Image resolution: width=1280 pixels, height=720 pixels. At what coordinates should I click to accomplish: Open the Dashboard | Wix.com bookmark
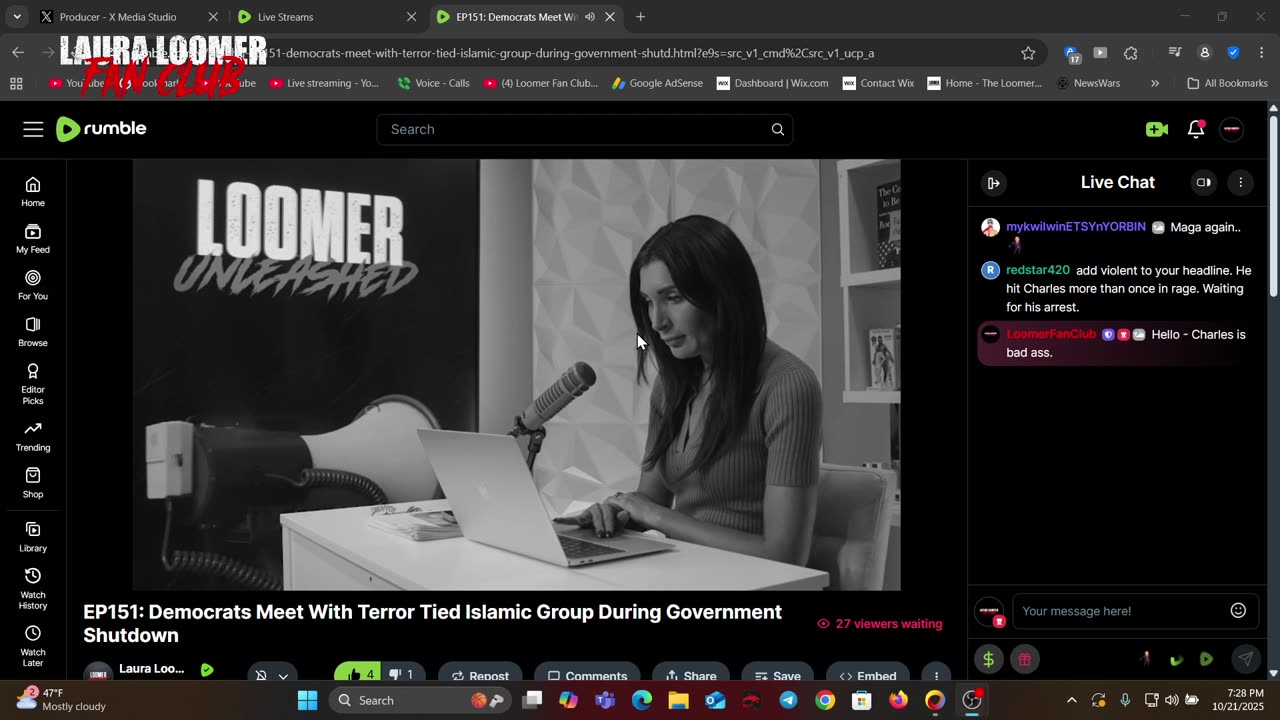click(773, 83)
